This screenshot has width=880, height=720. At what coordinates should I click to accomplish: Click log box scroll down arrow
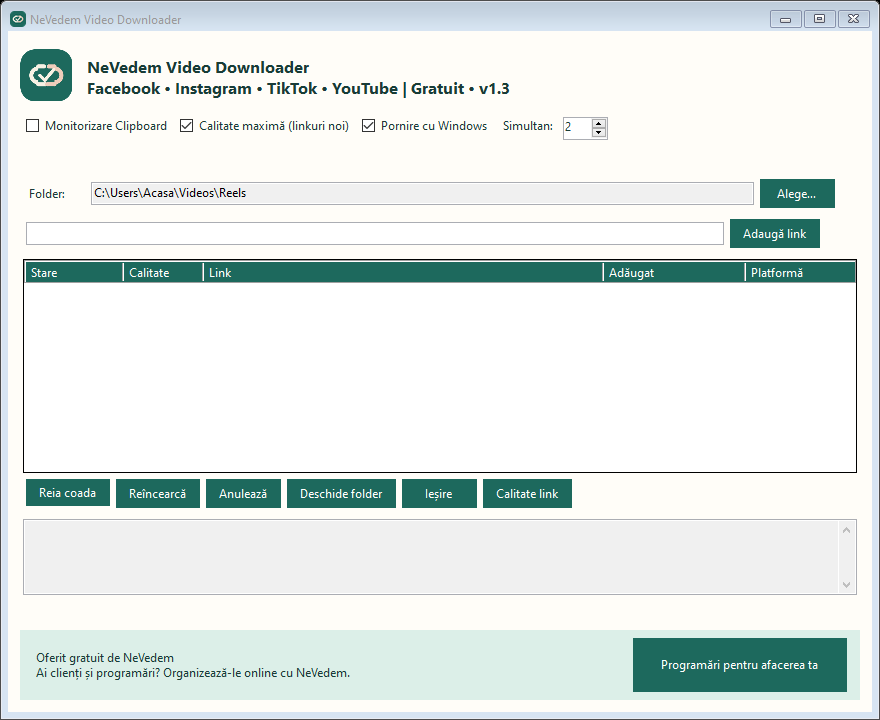[846, 585]
